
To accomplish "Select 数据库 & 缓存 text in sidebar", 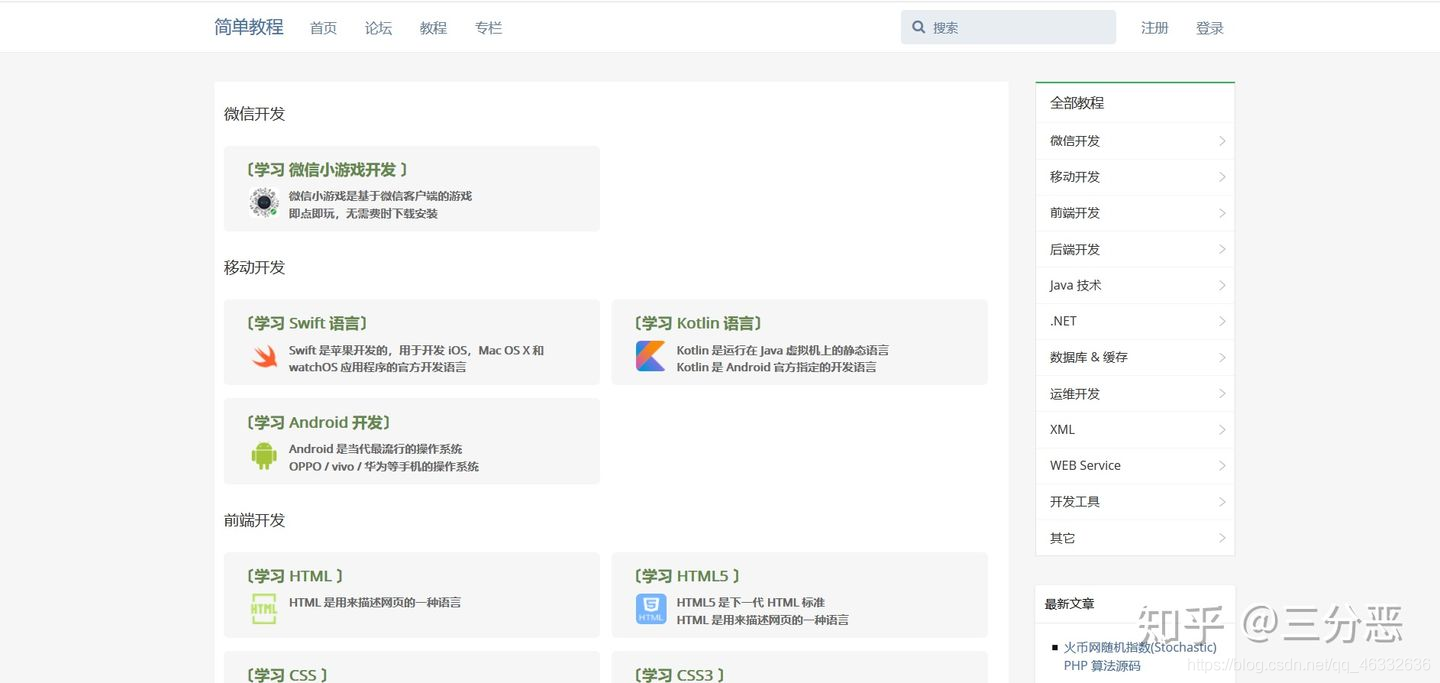I will [x=1089, y=357].
